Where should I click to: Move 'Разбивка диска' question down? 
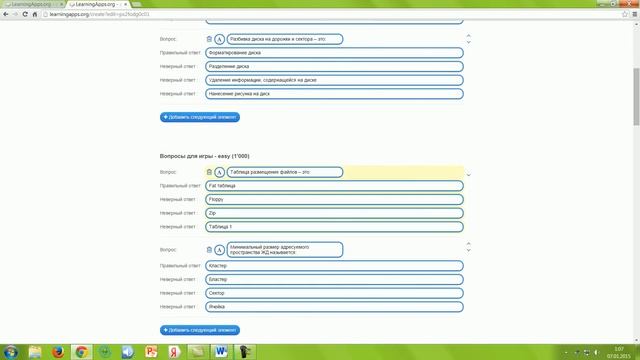[469, 42]
